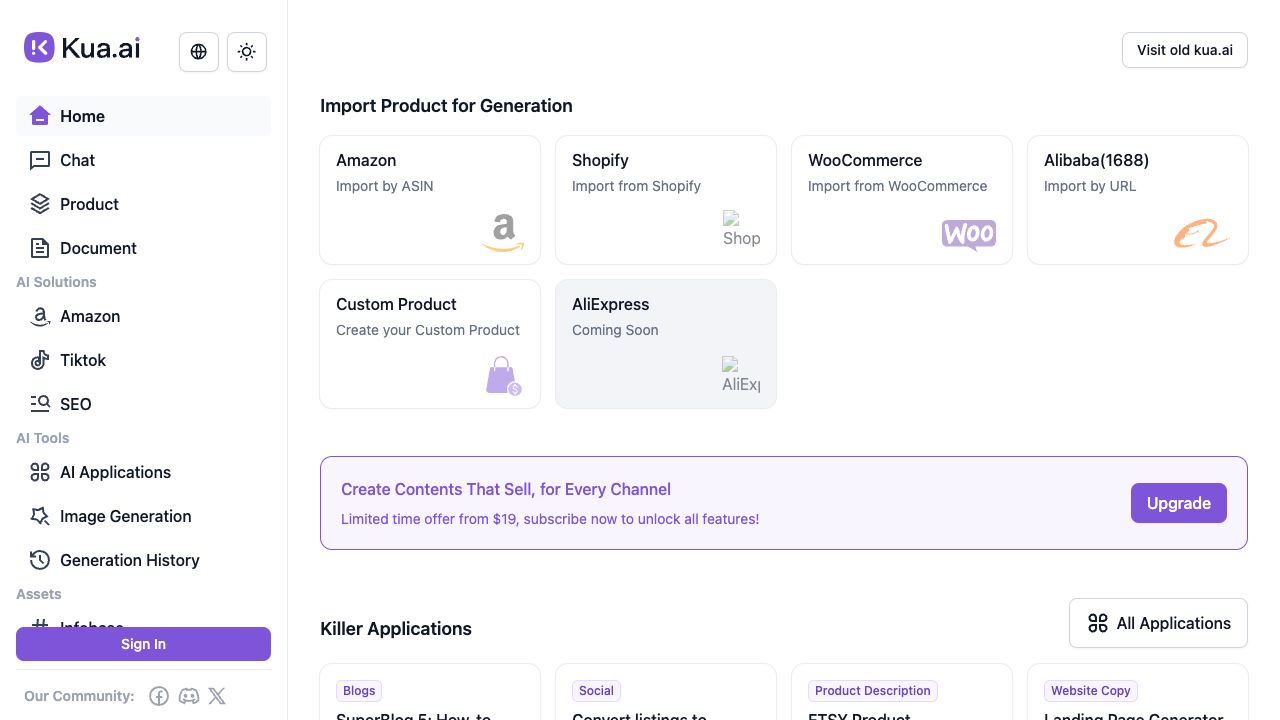The image size is (1280, 720).
Task: Select the Amazon Import by ASIN card
Action: pyautogui.click(x=430, y=200)
